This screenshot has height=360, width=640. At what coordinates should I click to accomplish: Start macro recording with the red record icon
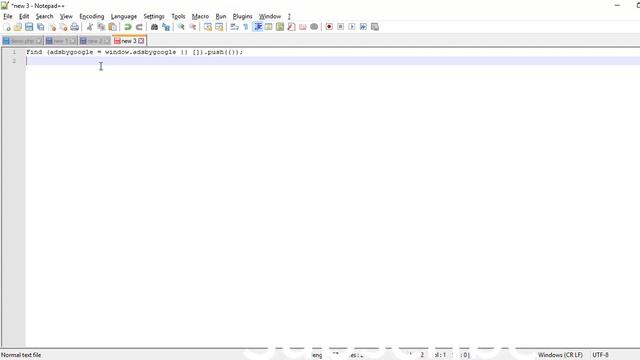click(x=329, y=27)
